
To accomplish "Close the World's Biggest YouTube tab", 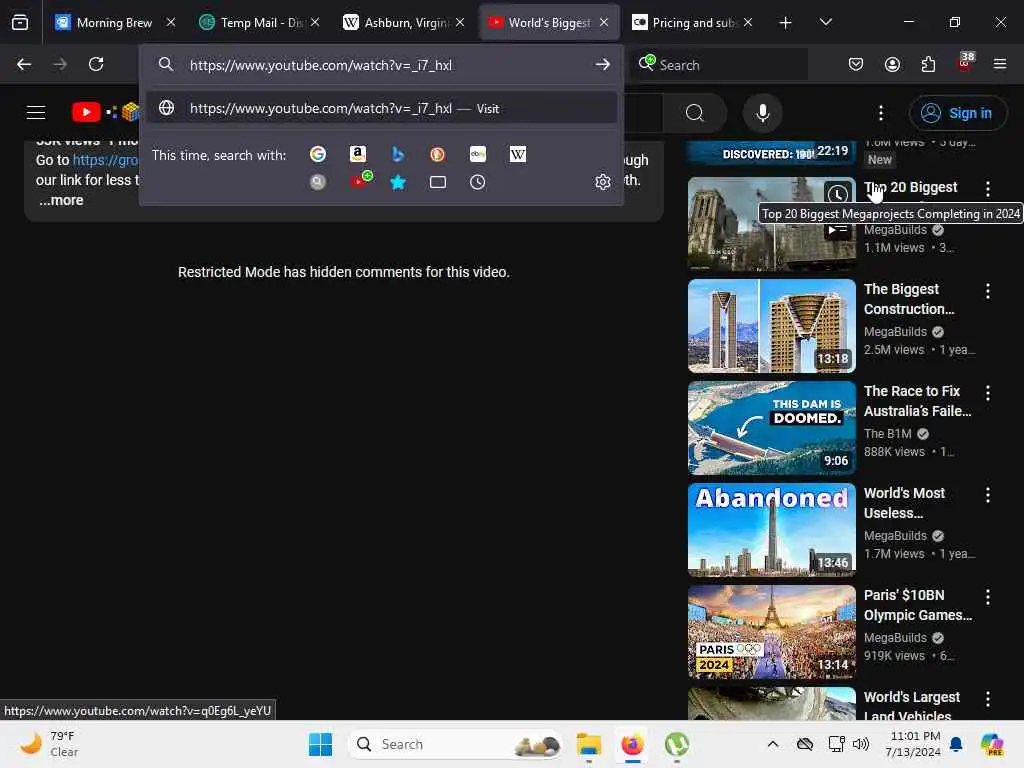I will (x=603, y=23).
